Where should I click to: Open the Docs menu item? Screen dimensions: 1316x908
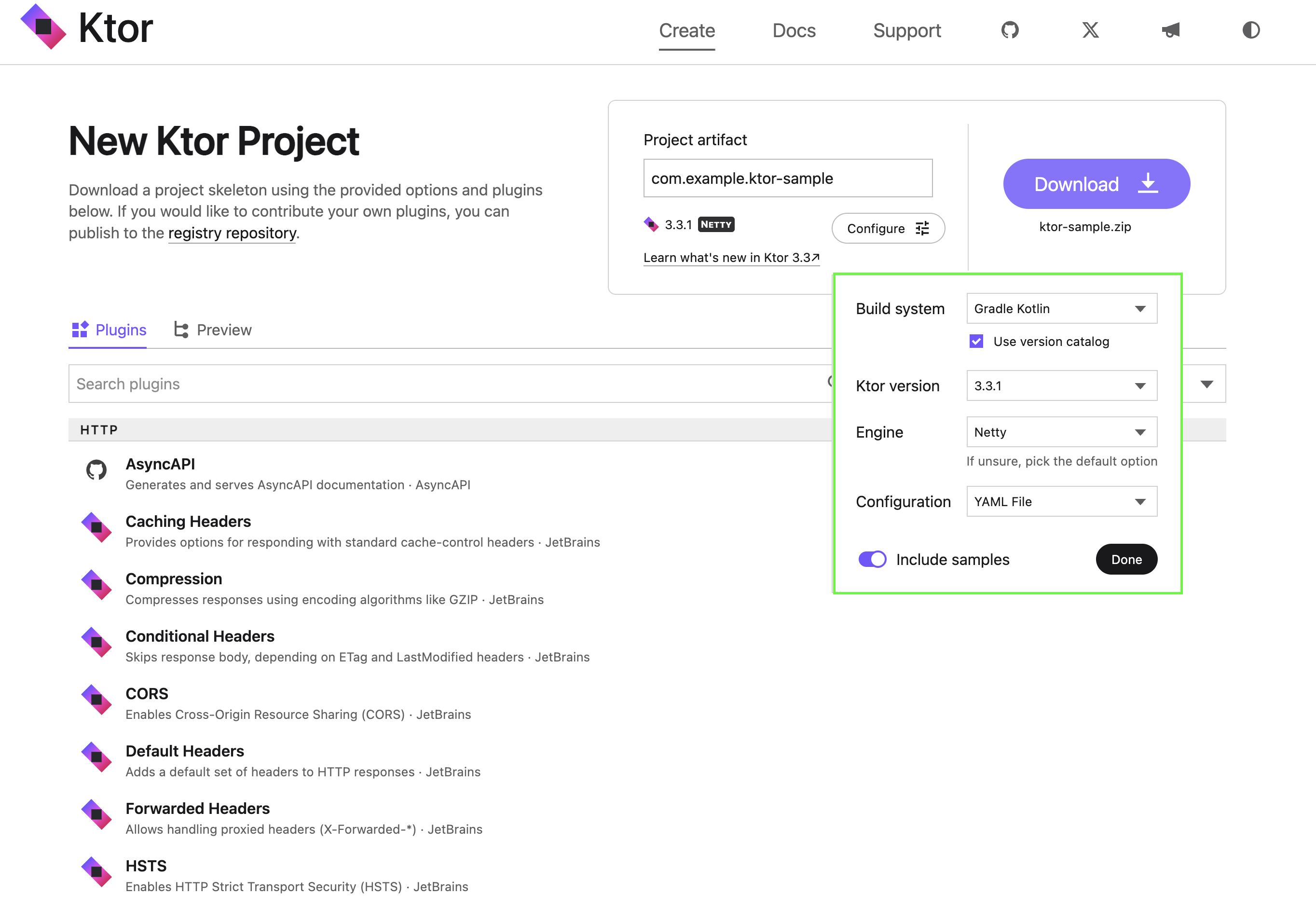pos(794,30)
